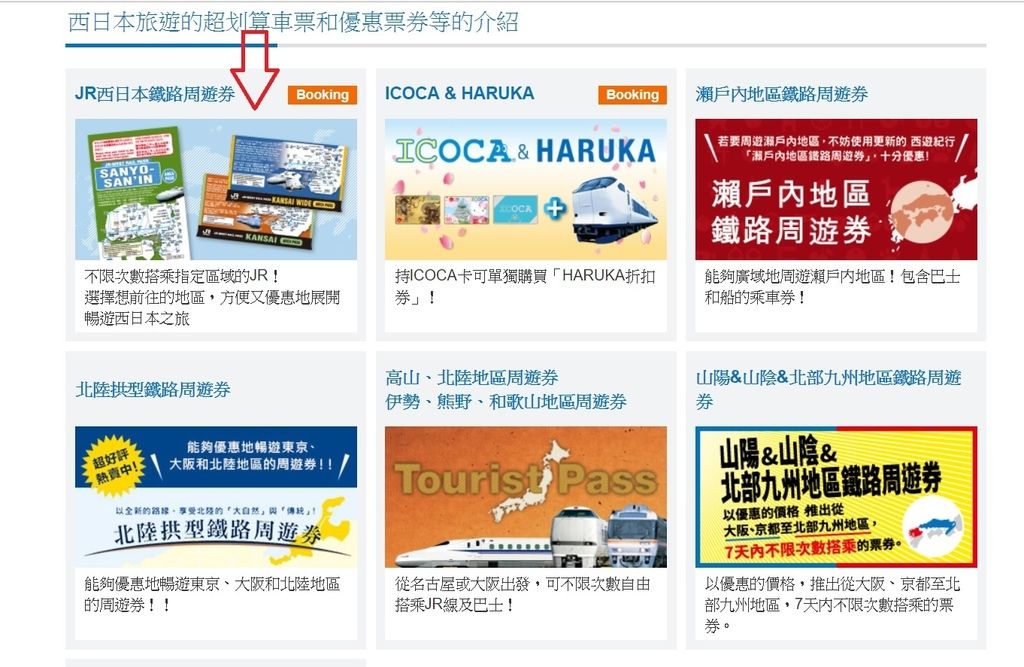Screen dimensions: 1024x667
Task: Click the Tourist Pass train banner image
Action: pyautogui.click(x=526, y=497)
